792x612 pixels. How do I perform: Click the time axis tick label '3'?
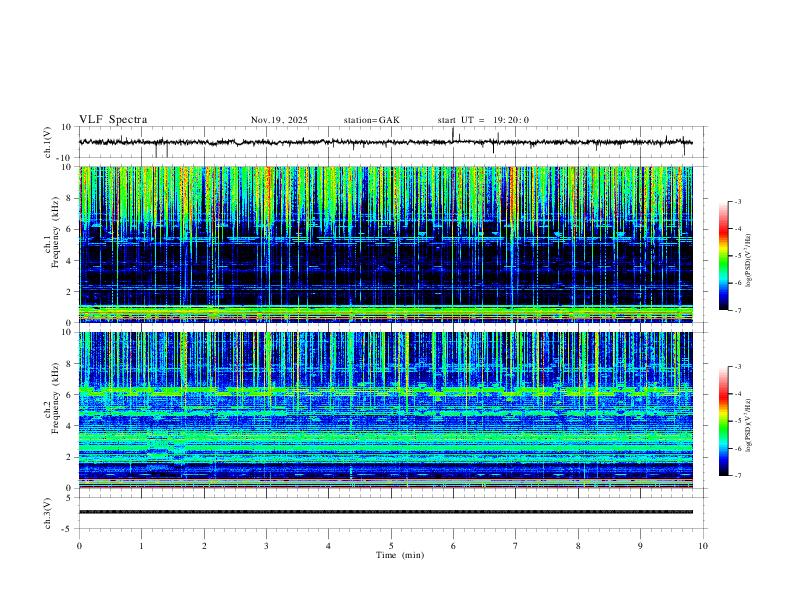point(266,546)
